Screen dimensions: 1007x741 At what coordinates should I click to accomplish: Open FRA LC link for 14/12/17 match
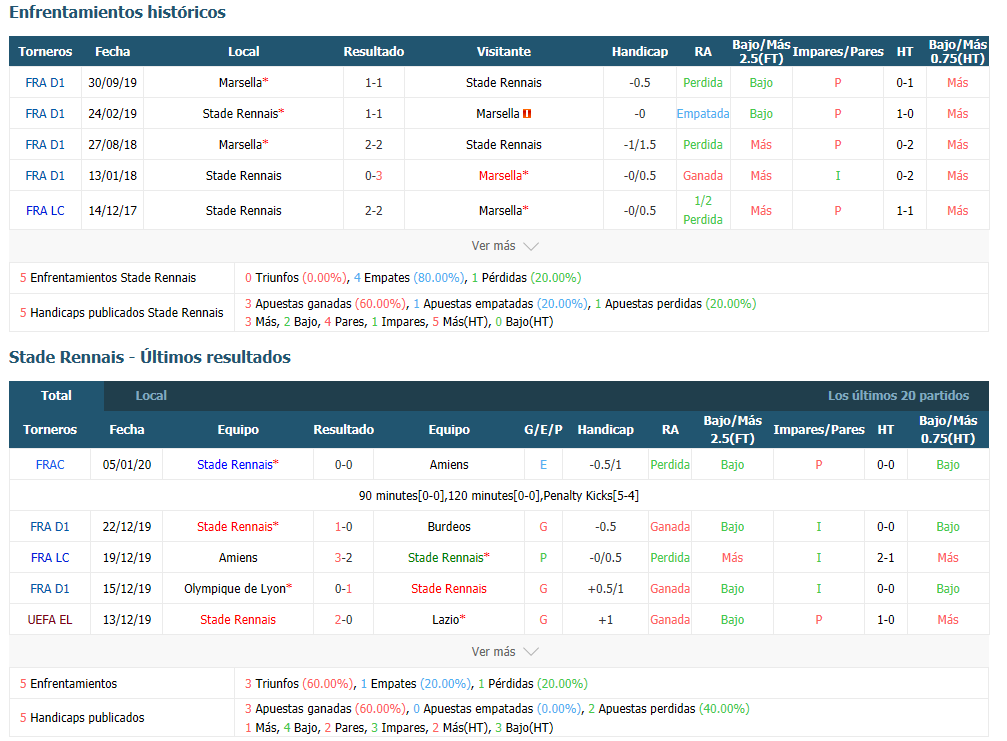tap(45, 211)
